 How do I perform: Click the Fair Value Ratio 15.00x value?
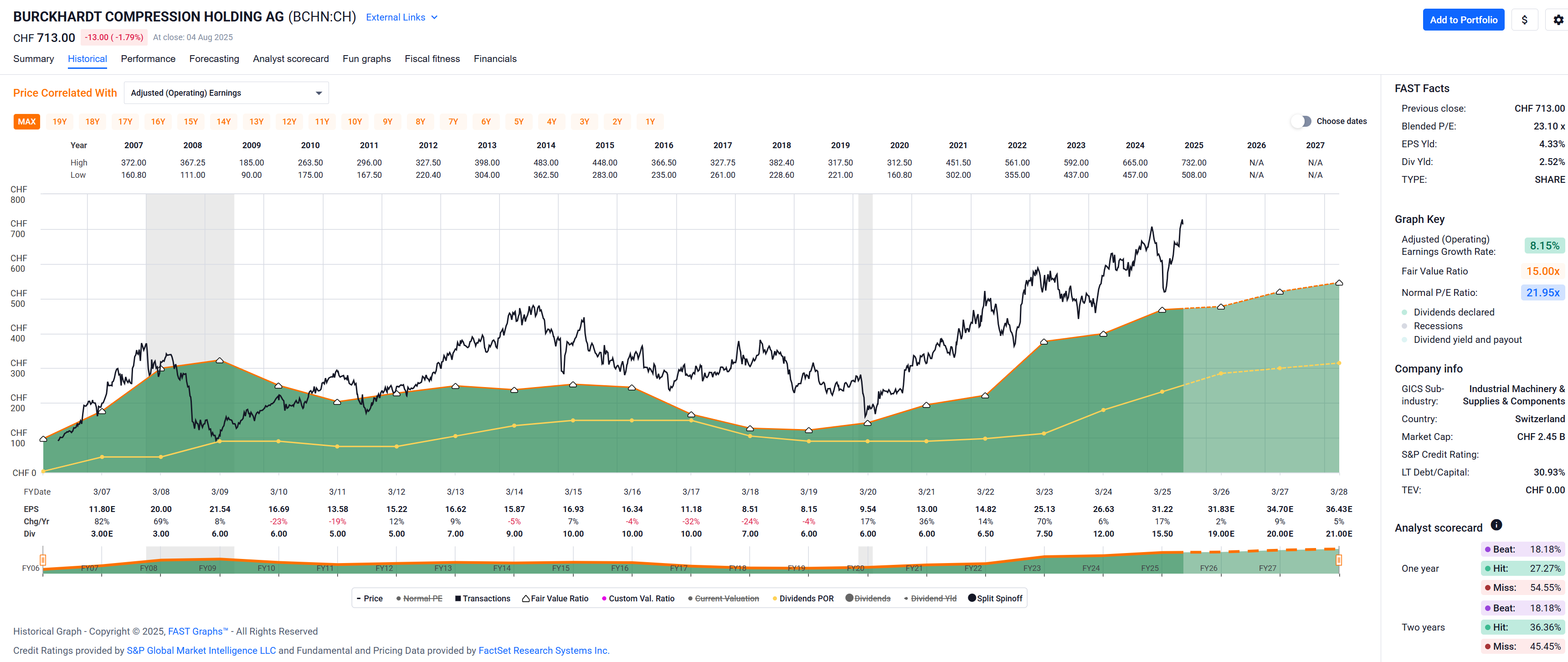click(x=1542, y=271)
